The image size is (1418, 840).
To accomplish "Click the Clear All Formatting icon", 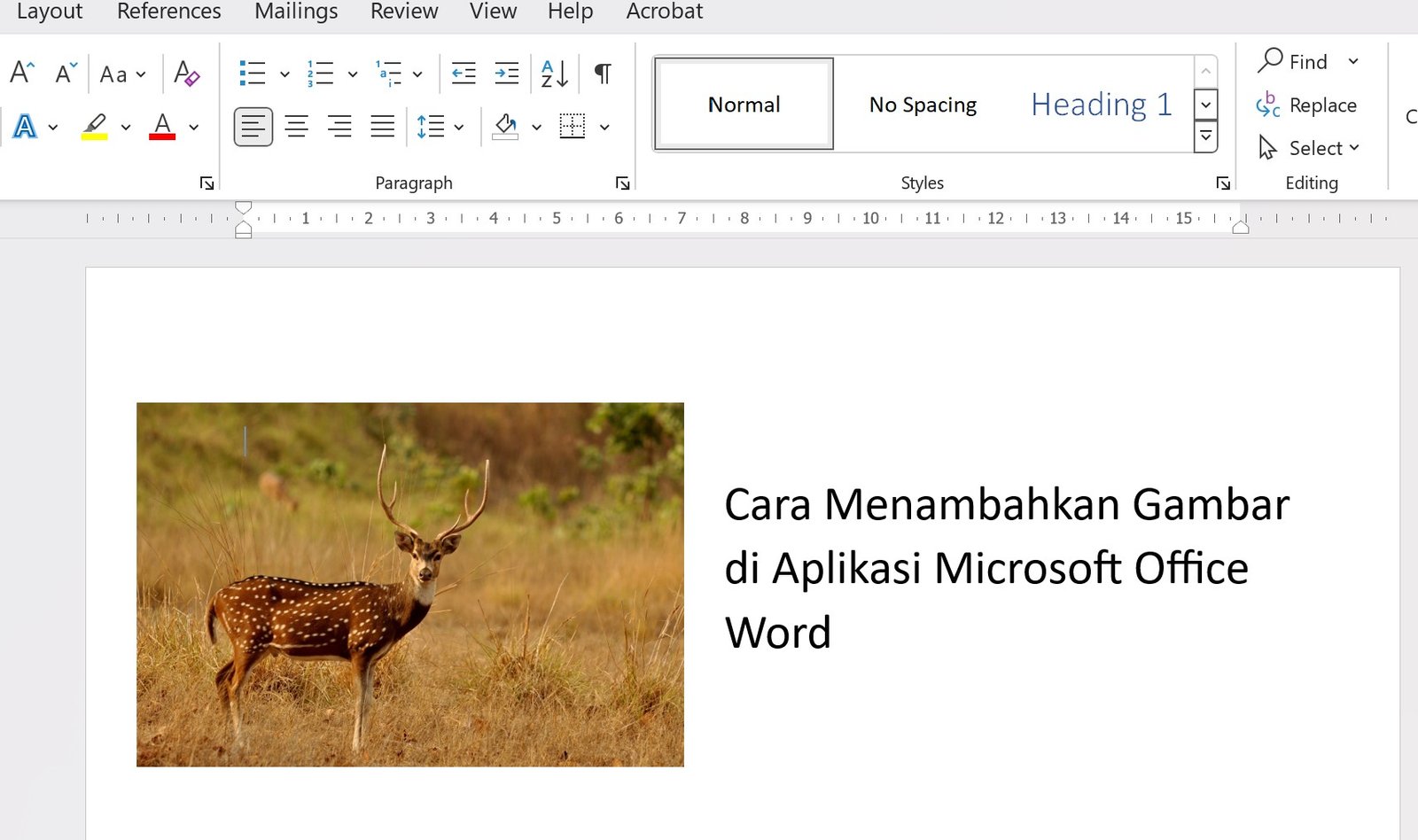I will 186,73.
